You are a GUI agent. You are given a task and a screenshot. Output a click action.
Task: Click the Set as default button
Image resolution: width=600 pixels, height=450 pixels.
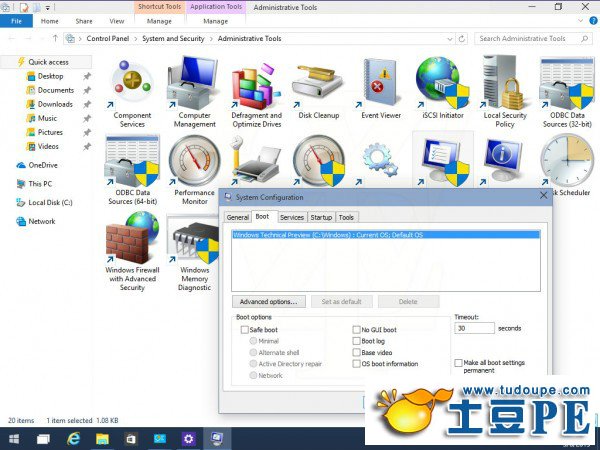[x=341, y=302]
